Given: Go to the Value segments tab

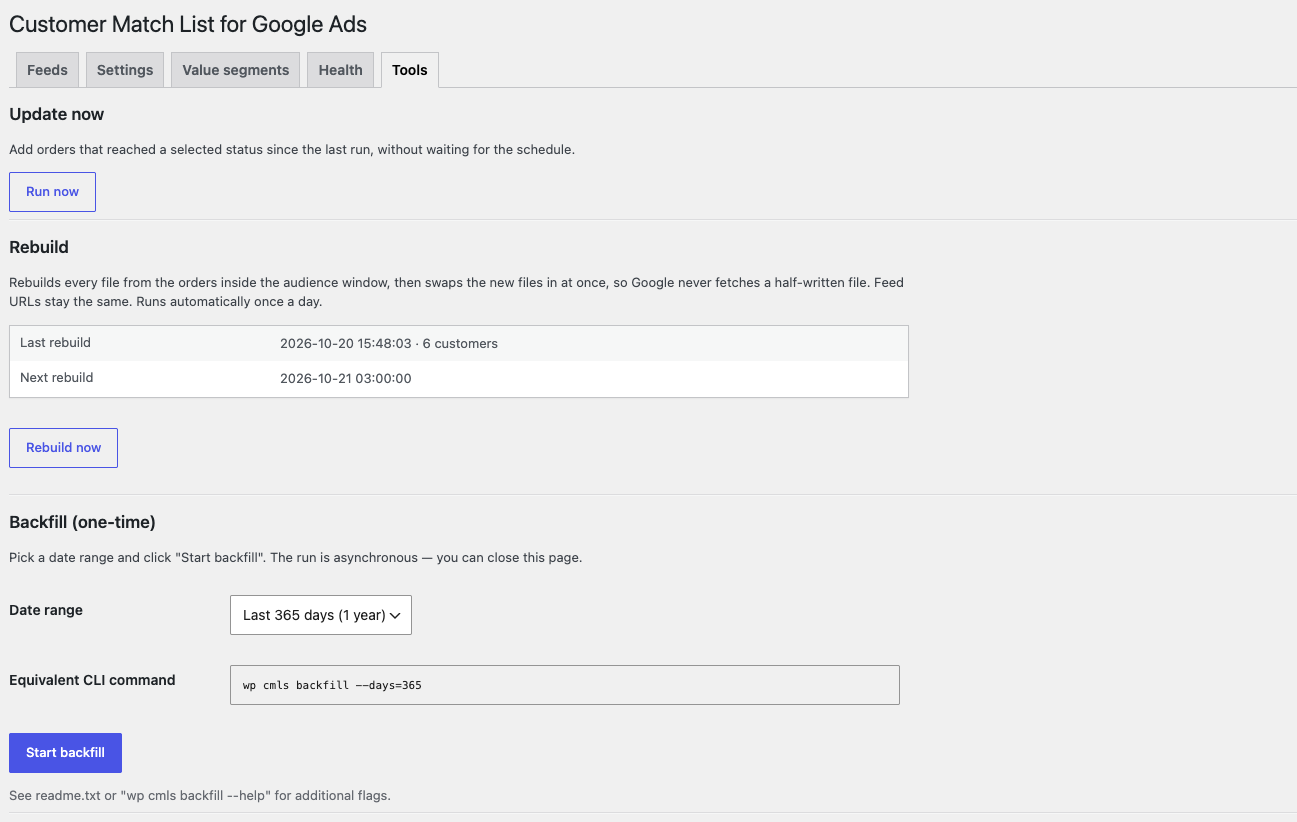Looking at the screenshot, I should point(236,70).
